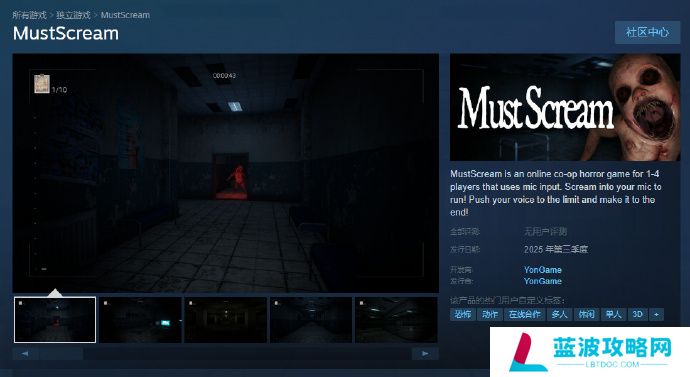Viewport: 690px width, 377px height.
Task: Click the thumbnail strip scrollbar handle
Action: point(61,353)
